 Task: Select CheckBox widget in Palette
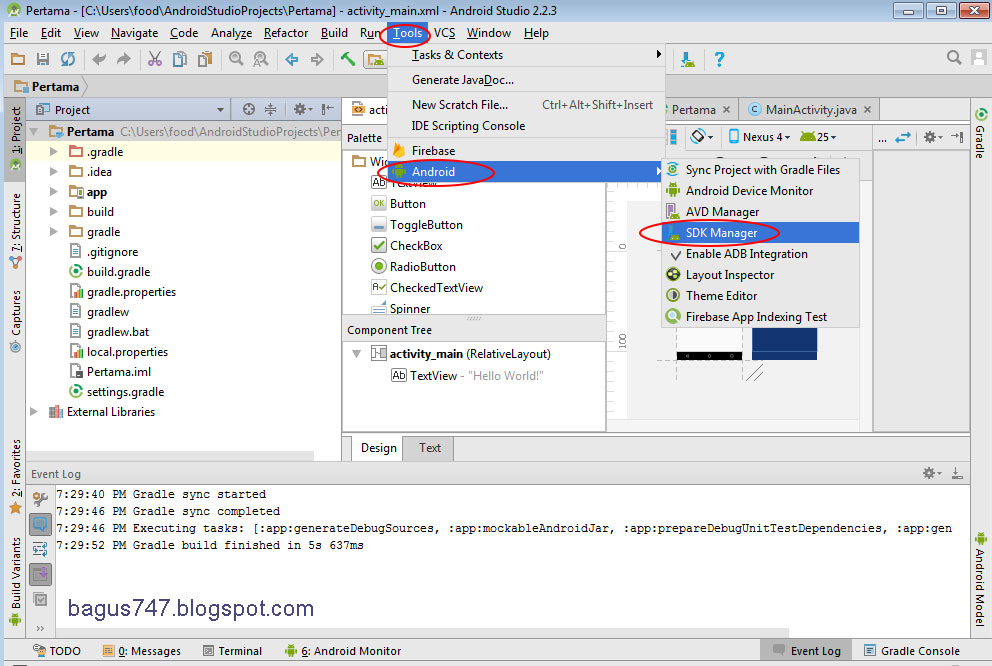pos(416,245)
